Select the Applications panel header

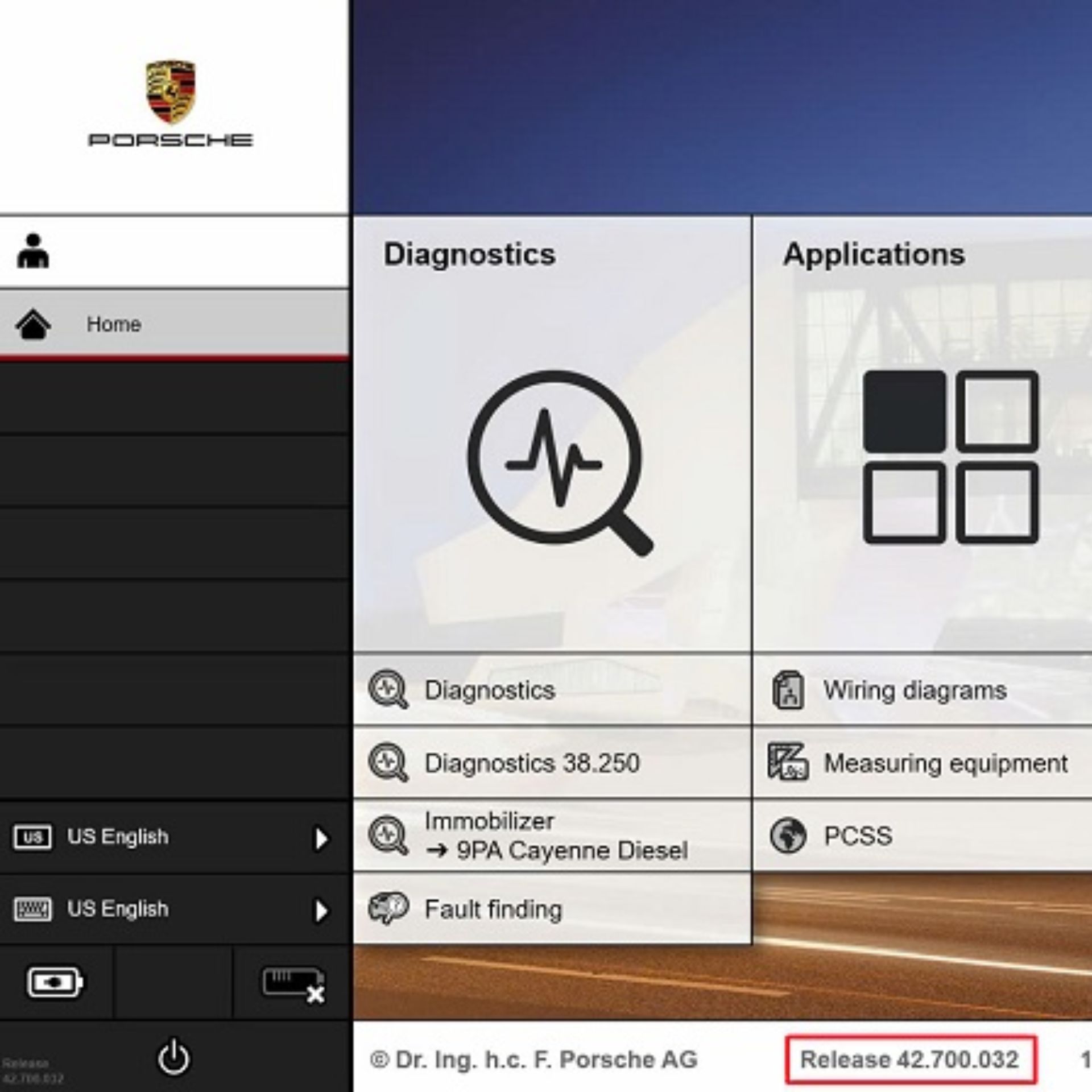click(874, 255)
